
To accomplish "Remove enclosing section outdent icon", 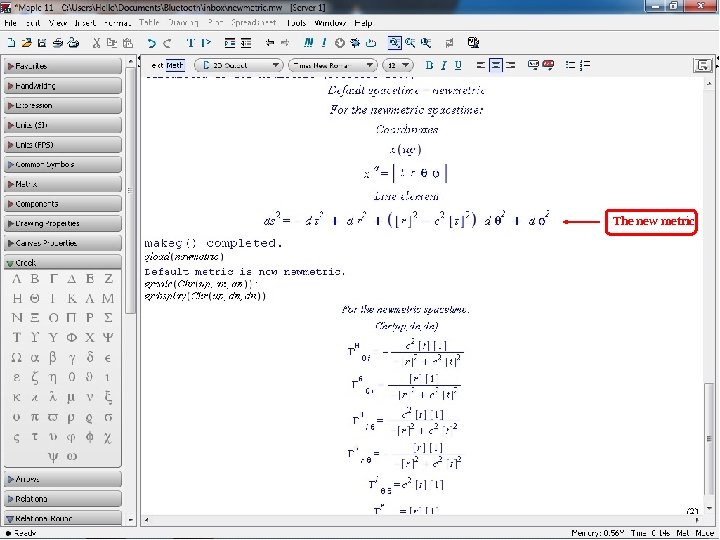I will pyautogui.click(x=246, y=43).
